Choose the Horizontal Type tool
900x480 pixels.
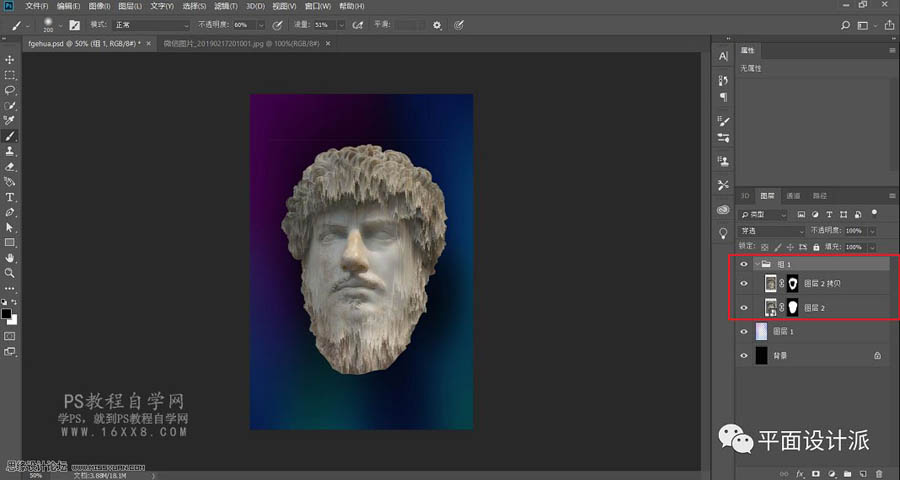coord(10,197)
